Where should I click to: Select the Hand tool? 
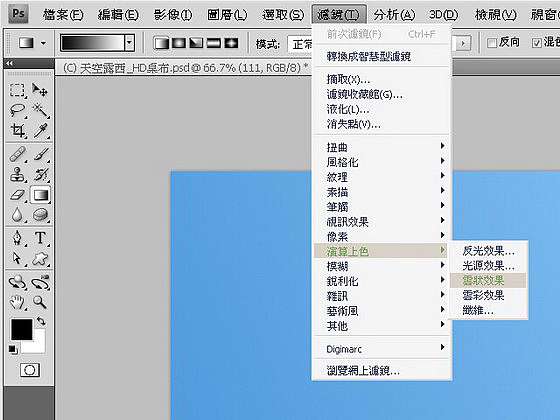17,302
